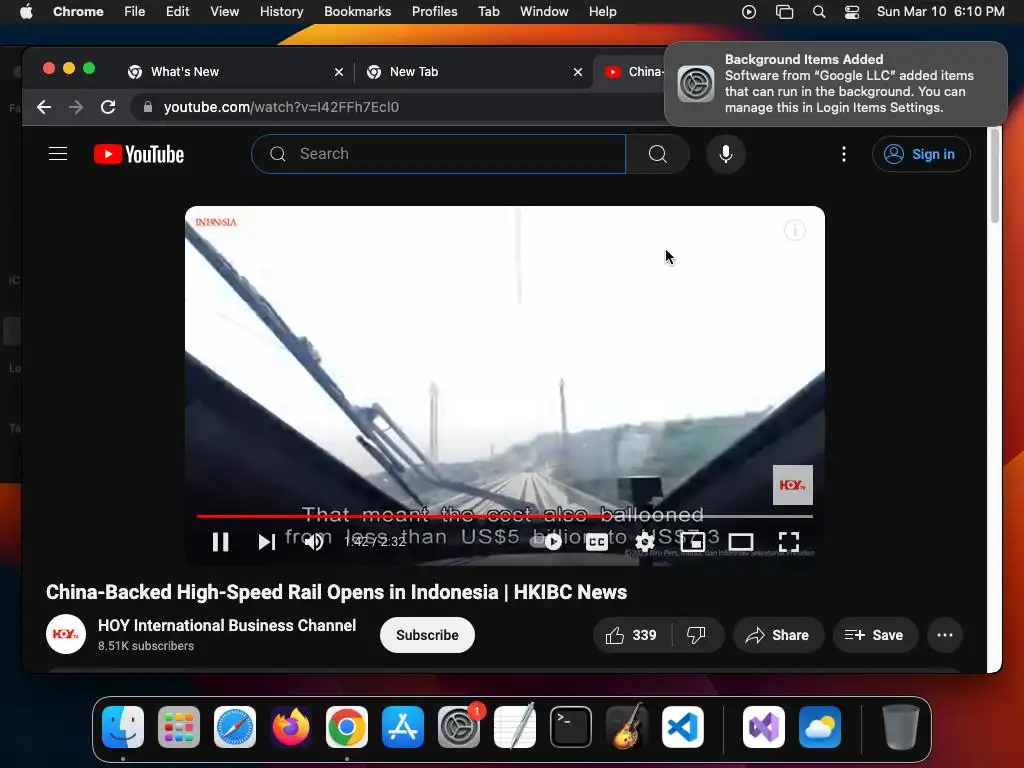Open GarageBand from the dock
The width and height of the screenshot is (1024, 768).
[627, 727]
